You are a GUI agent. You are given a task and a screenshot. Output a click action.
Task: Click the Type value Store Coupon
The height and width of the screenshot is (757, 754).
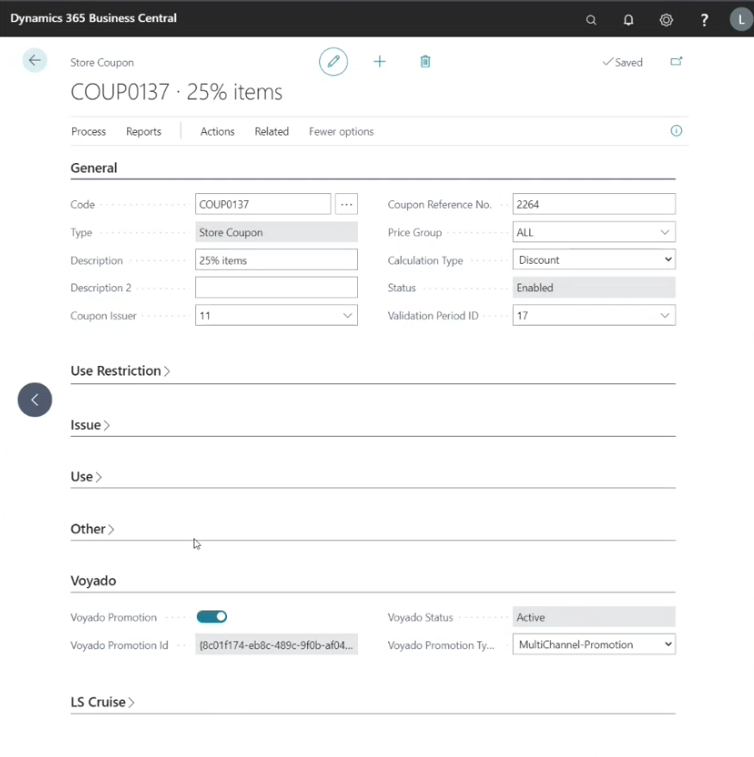click(x=276, y=232)
